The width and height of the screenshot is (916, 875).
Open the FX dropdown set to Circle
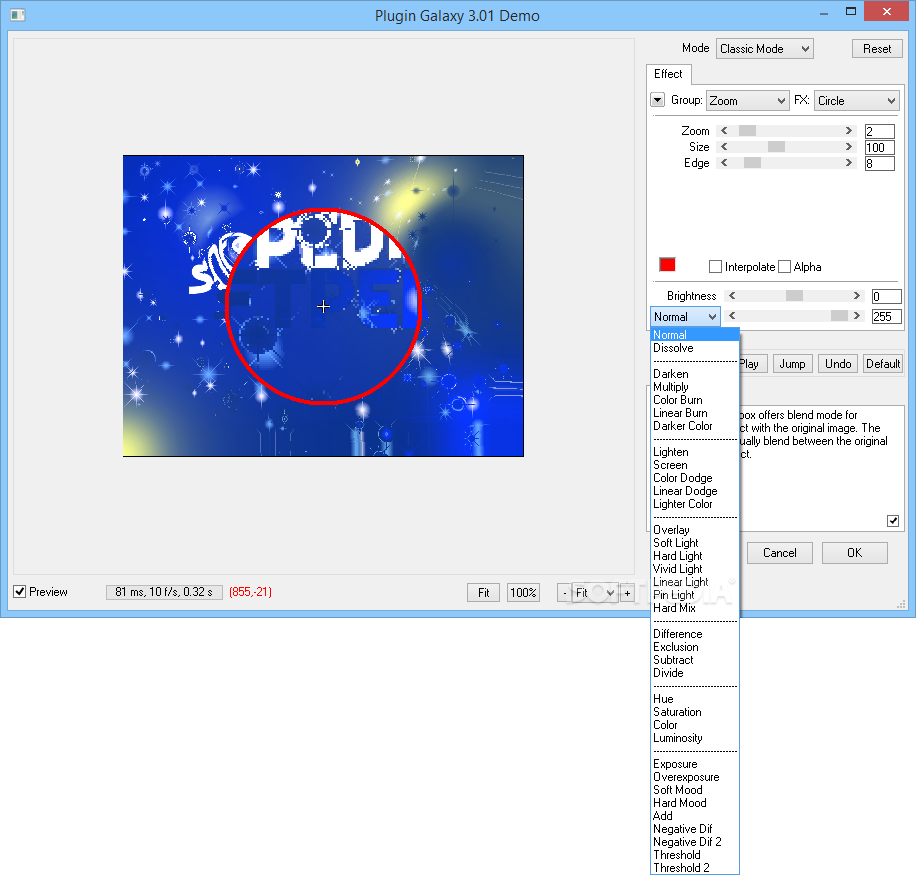coord(856,100)
